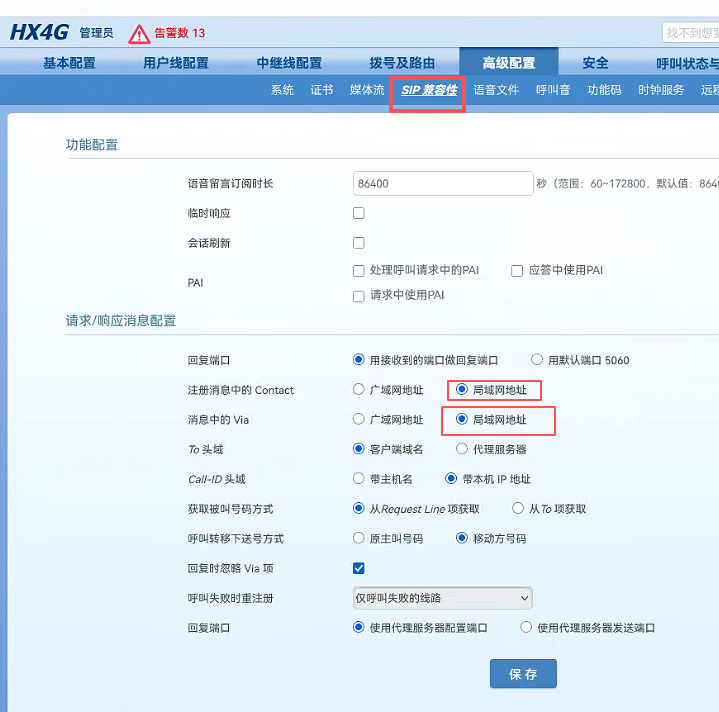Uncheck the 回复时忽略 Via 项 checkbox
719x712 pixels.
(x=359, y=568)
